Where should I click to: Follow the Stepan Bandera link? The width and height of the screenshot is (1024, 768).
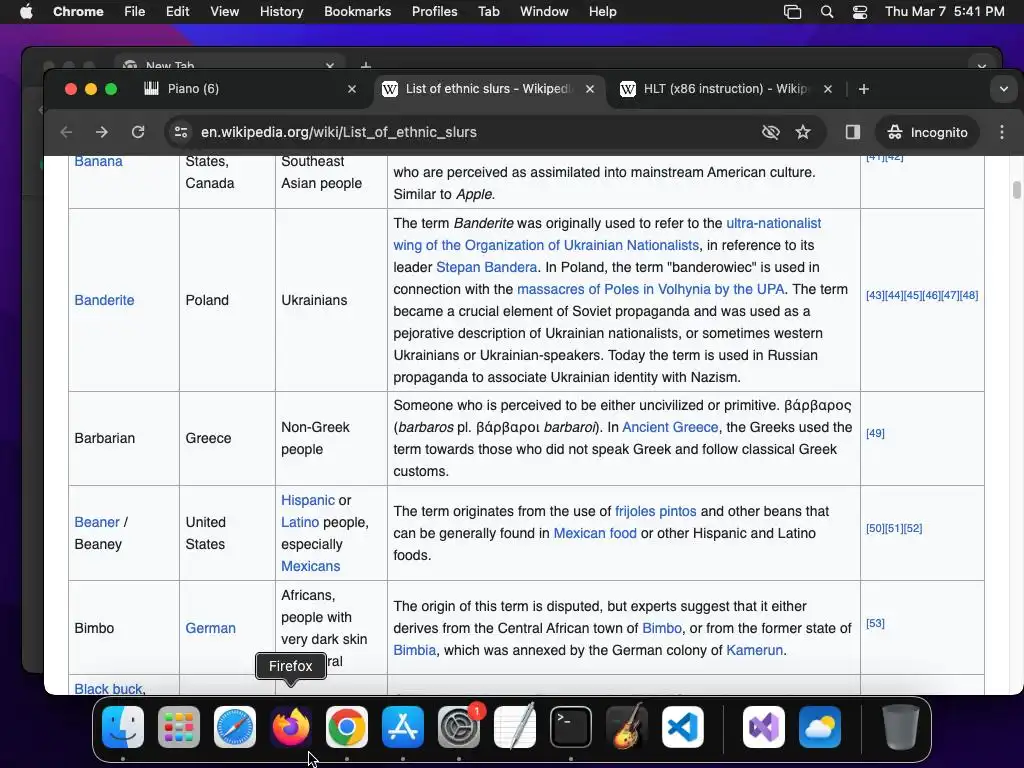[487, 267]
